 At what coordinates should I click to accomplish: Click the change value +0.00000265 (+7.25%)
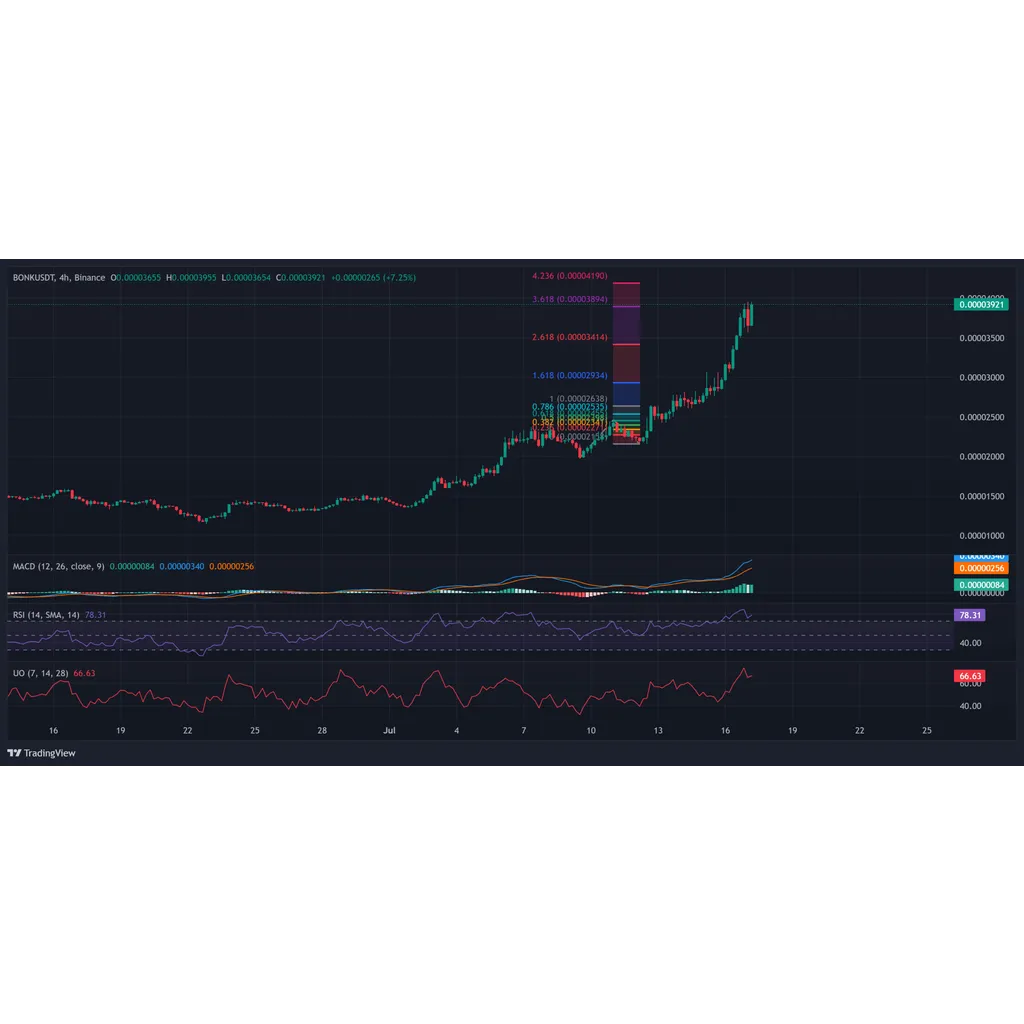tap(374, 278)
